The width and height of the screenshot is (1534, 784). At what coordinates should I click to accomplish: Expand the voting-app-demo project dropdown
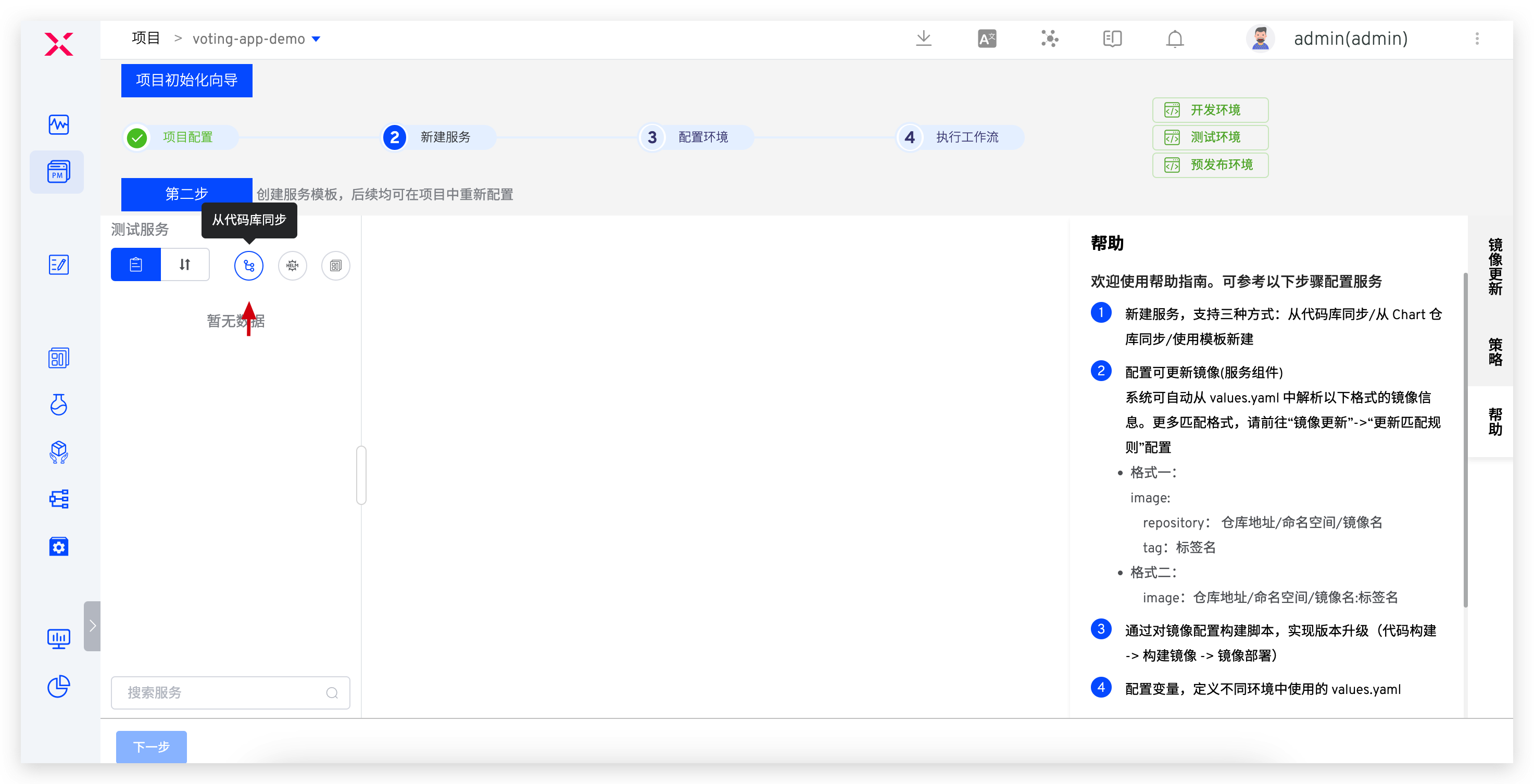click(316, 39)
